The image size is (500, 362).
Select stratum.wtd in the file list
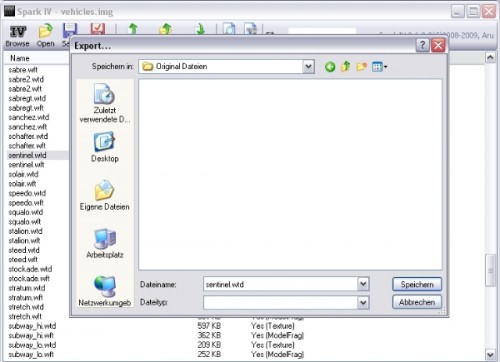pyautogui.click(x=27, y=288)
